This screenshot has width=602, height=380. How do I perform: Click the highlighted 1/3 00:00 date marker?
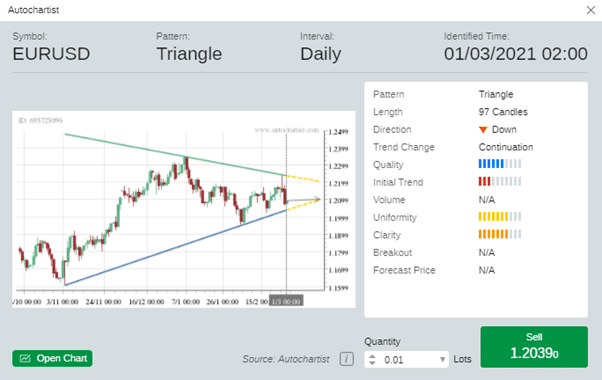[x=286, y=301]
